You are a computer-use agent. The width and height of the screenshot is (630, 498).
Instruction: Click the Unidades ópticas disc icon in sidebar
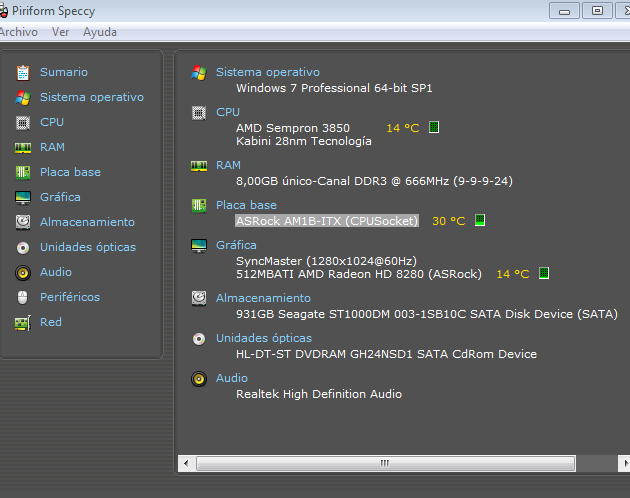tap(23, 248)
